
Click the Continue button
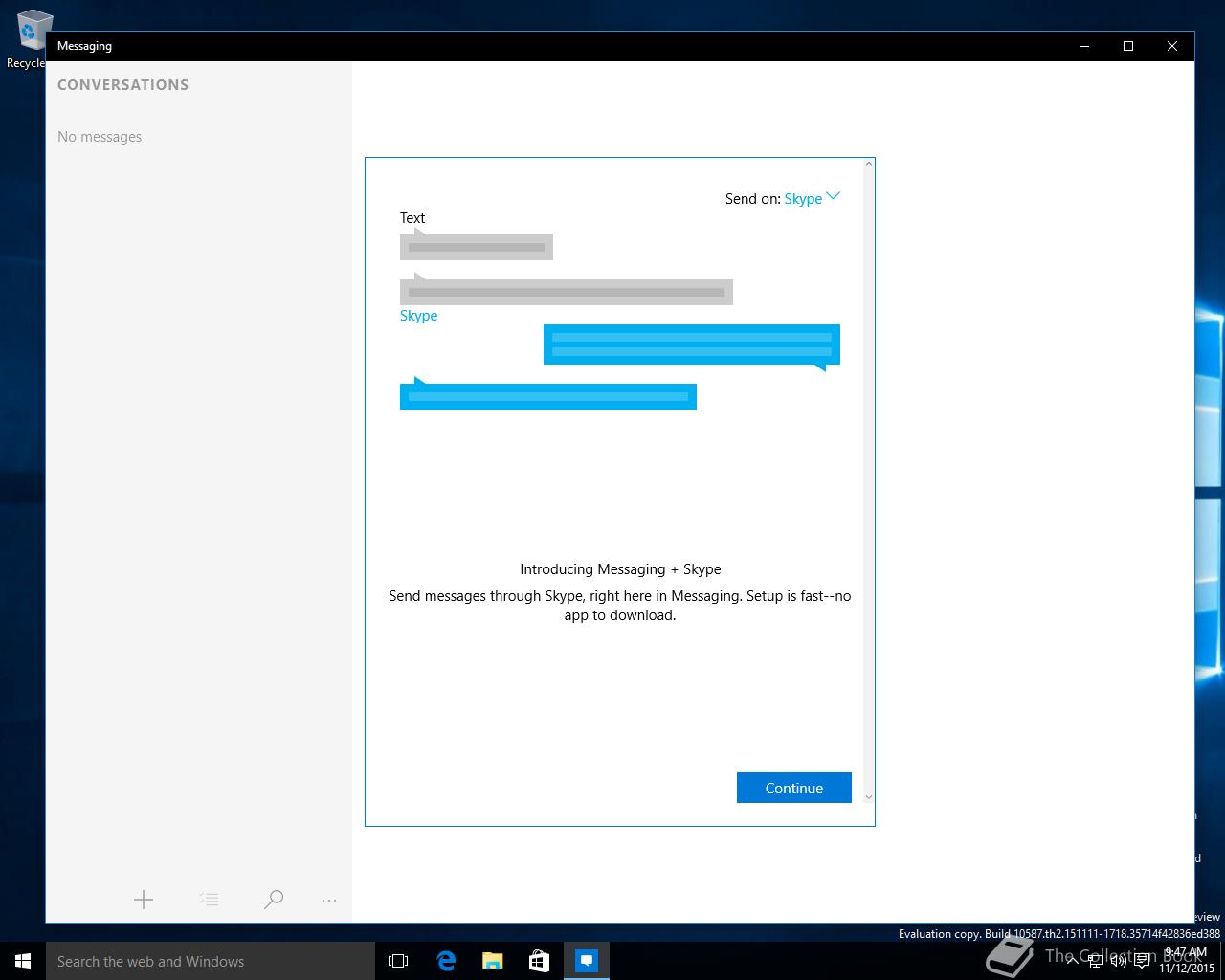[x=794, y=788]
